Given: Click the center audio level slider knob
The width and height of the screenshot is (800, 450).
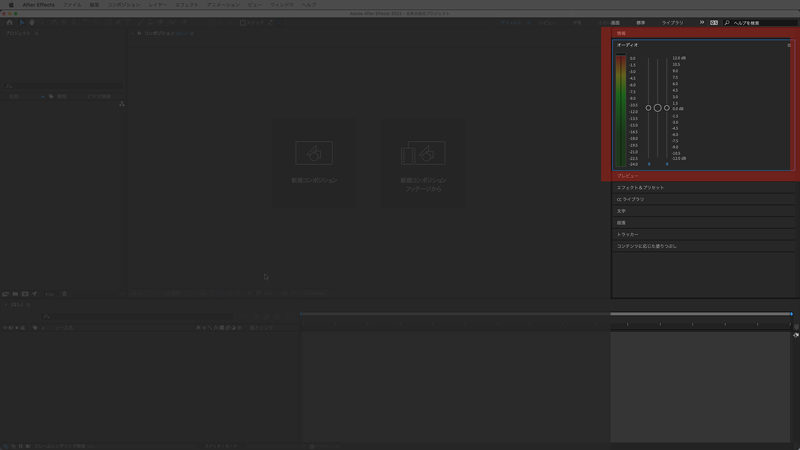Looking at the screenshot, I should click(657, 107).
